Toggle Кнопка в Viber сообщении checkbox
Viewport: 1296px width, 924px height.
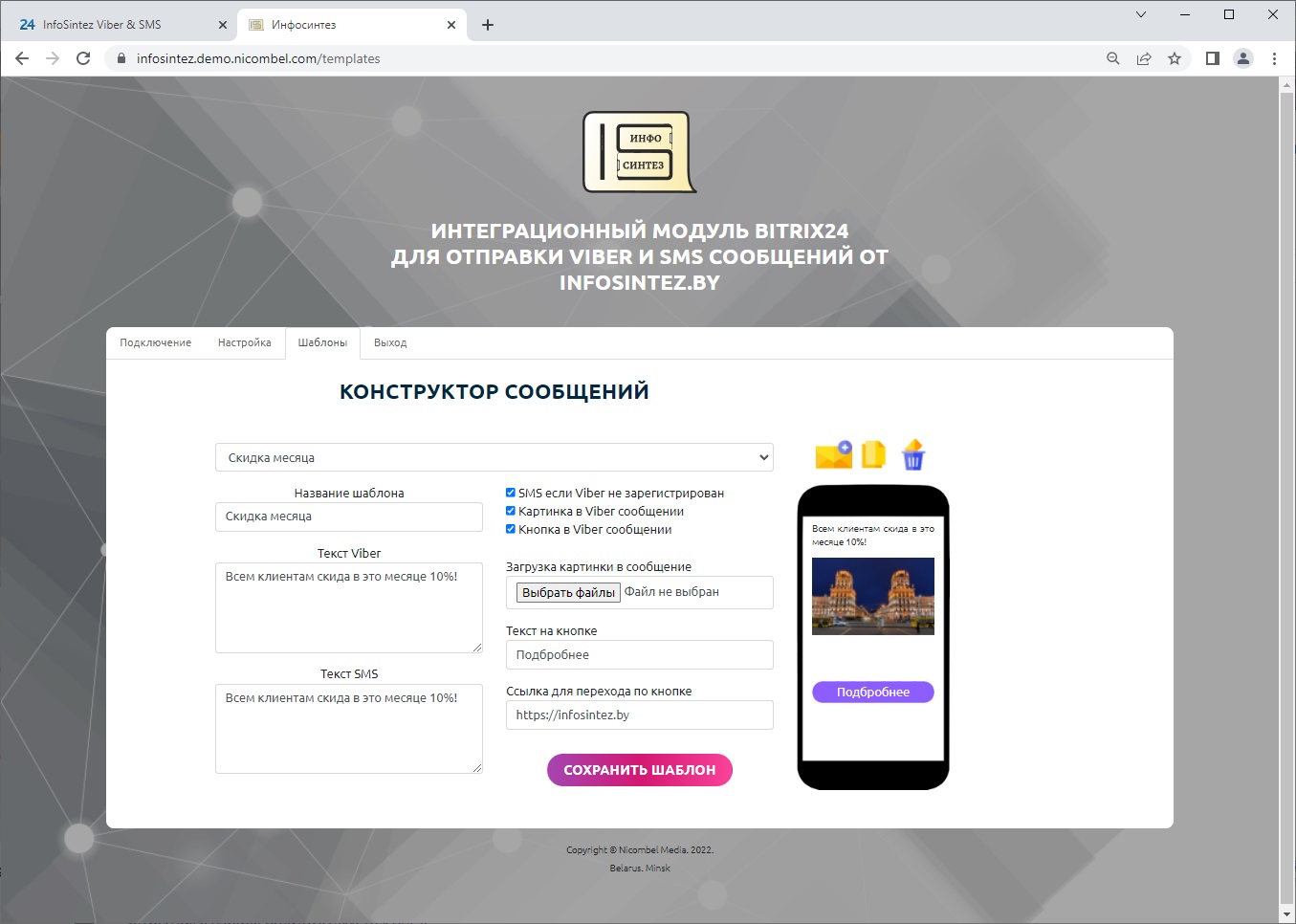511,529
